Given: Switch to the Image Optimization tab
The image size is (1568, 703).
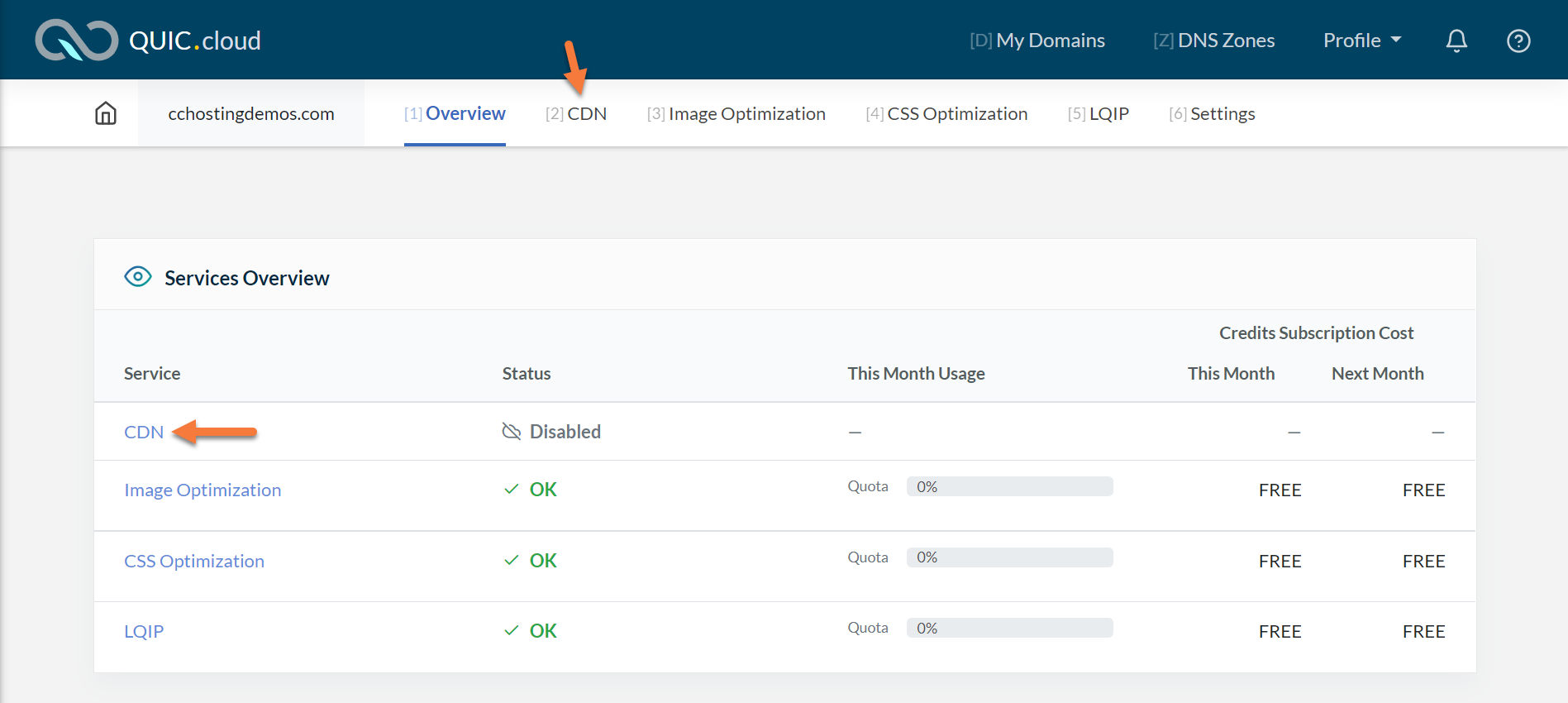Looking at the screenshot, I should (x=736, y=114).
